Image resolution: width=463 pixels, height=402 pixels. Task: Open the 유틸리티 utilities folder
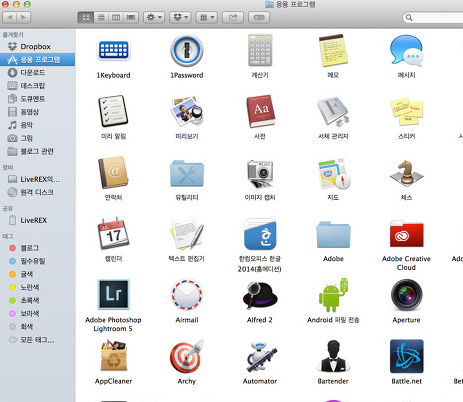187,173
